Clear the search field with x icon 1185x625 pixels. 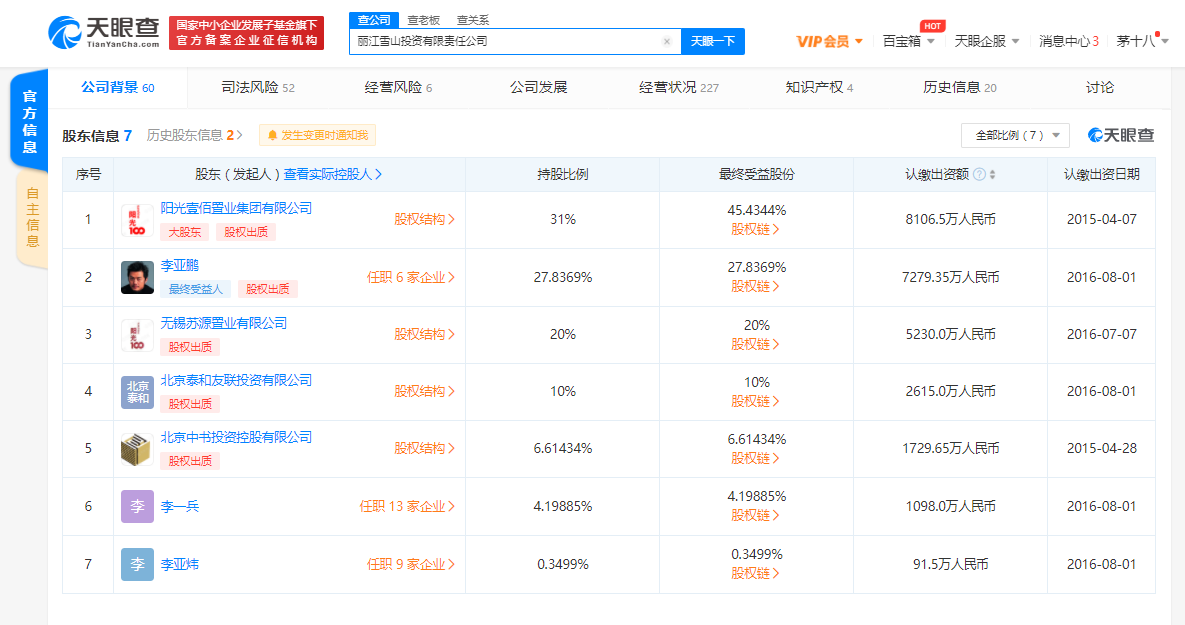(x=667, y=42)
